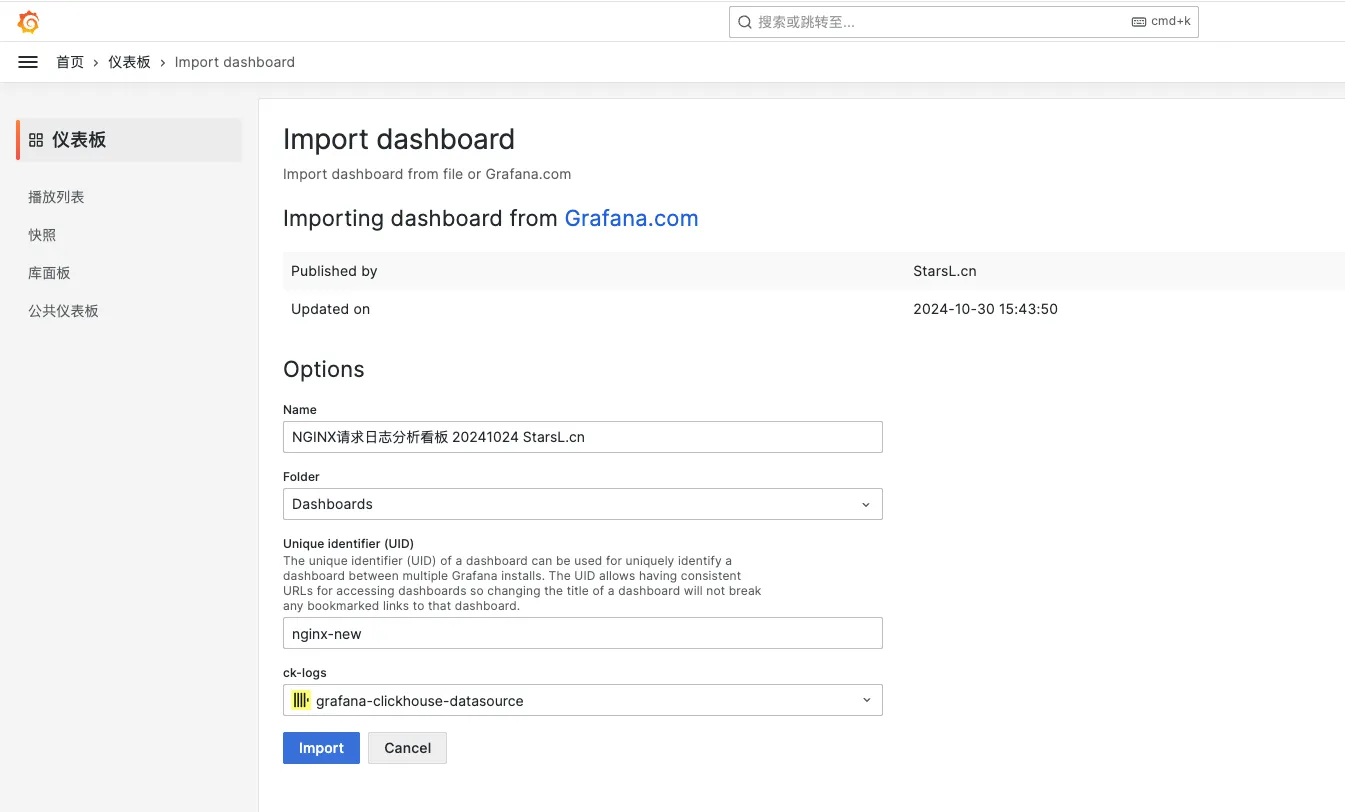
Task: Focus the 搜索或跳转至 search box
Action: coord(963,22)
